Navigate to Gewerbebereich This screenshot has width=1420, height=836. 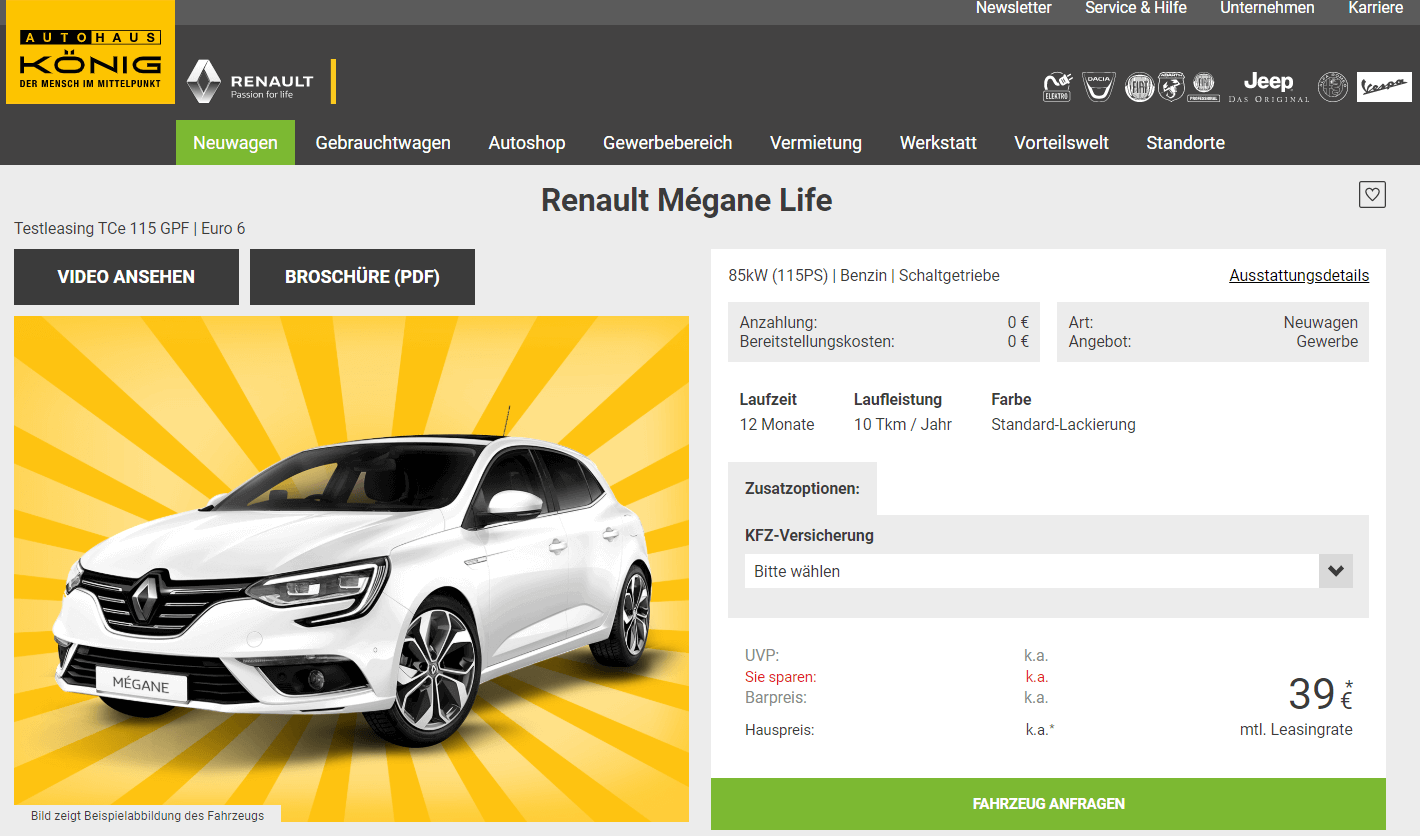point(667,143)
